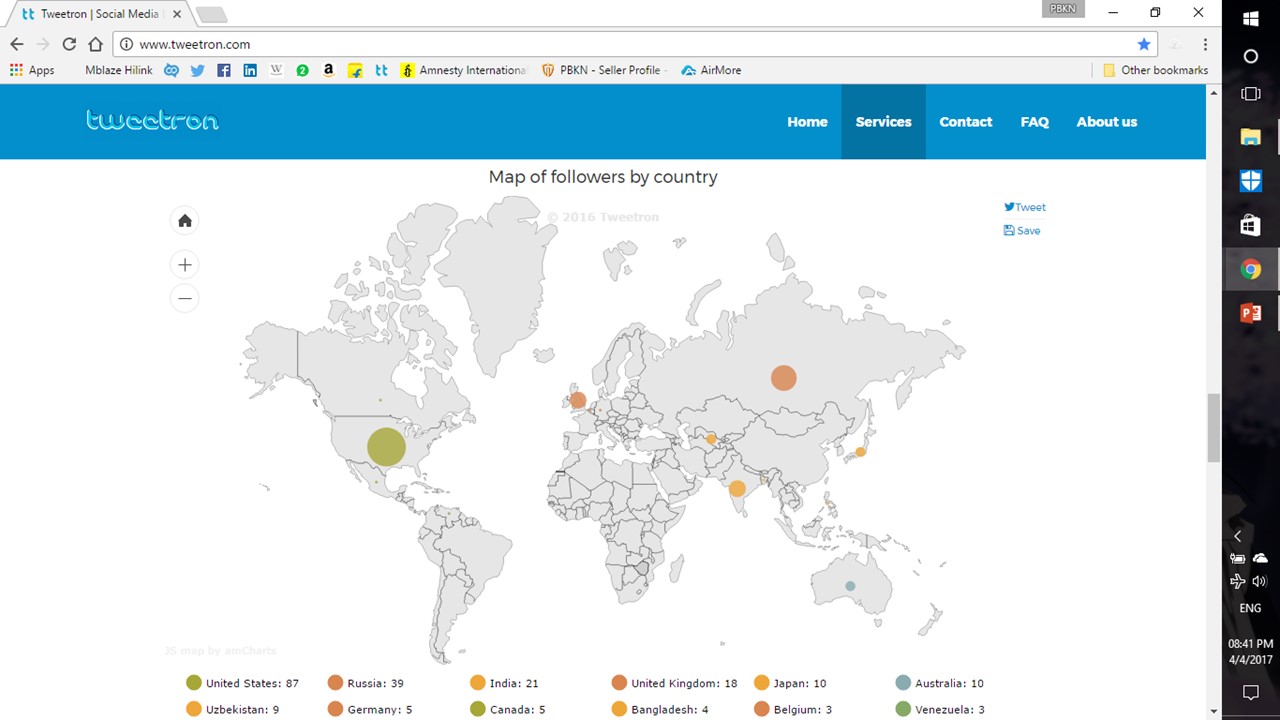Image resolution: width=1280 pixels, height=720 pixels.
Task: Zoom in on the followers map
Action: click(x=185, y=265)
